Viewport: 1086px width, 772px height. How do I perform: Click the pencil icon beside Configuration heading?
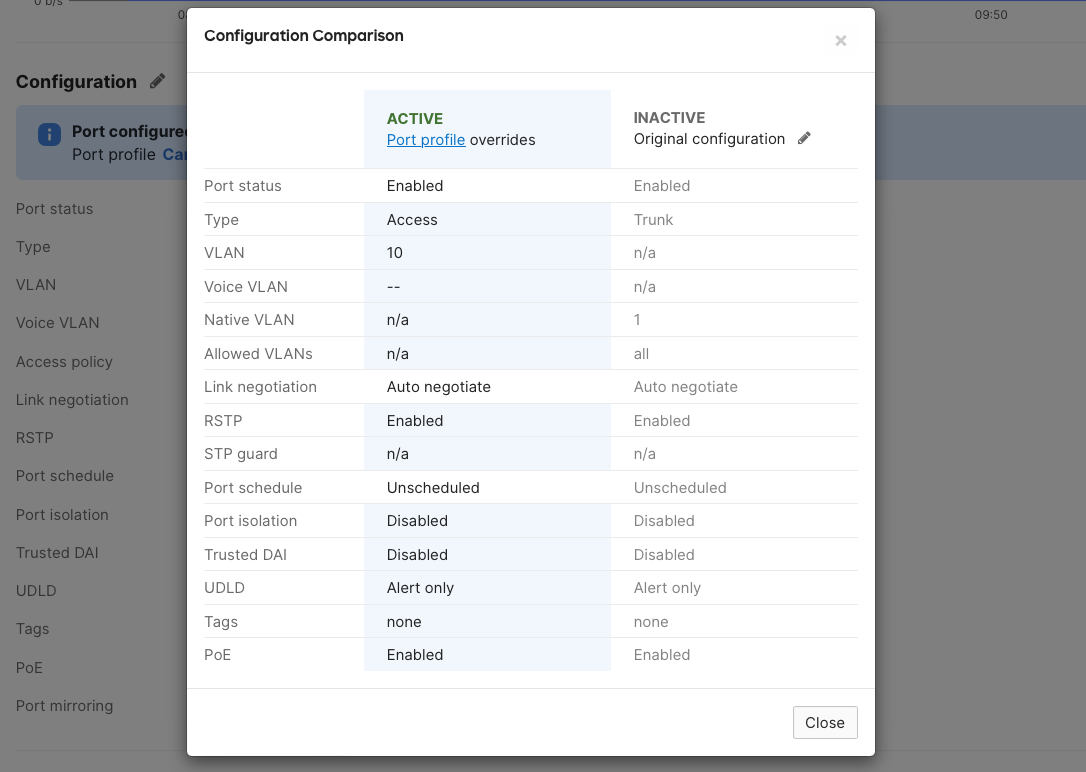click(x=160, y=81)
